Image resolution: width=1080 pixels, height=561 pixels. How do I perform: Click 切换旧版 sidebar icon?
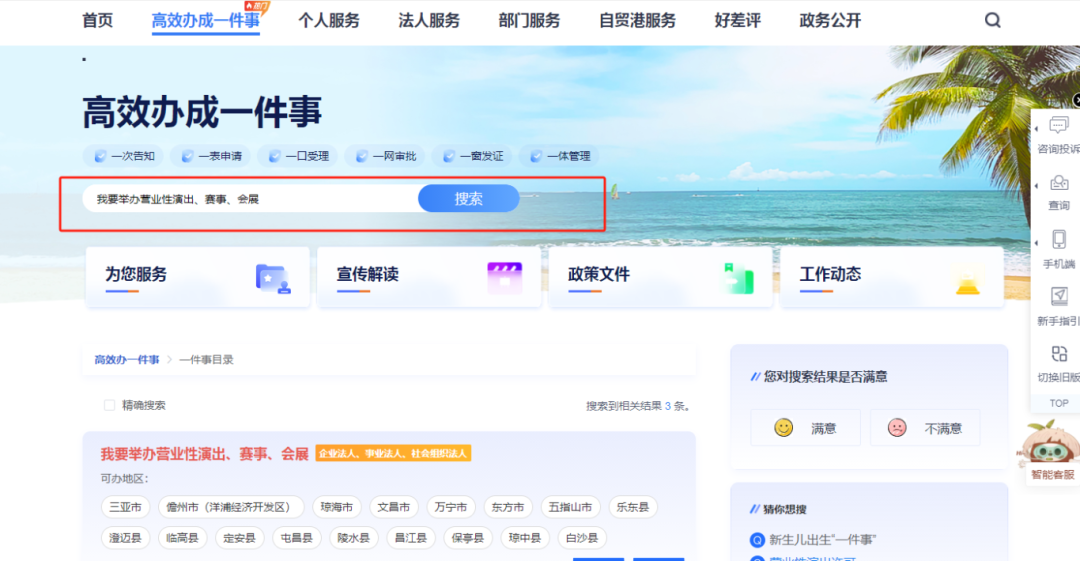pos(1058,362)
